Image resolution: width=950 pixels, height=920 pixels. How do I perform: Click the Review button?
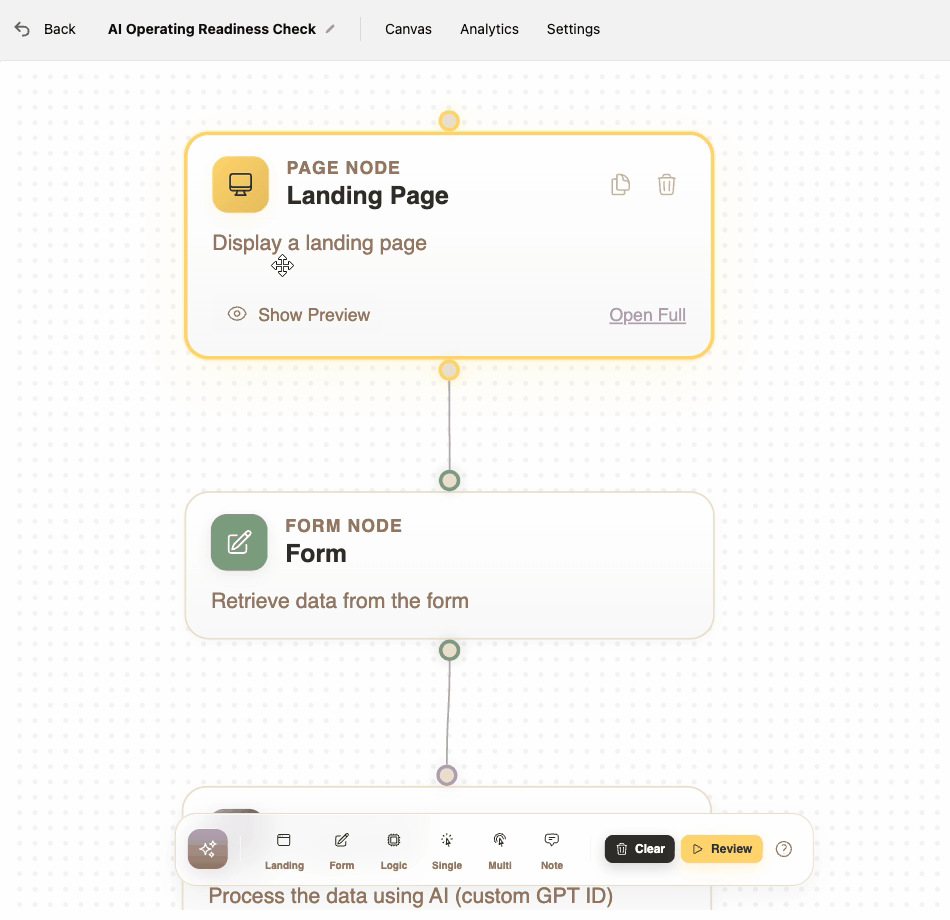(721, 849)
